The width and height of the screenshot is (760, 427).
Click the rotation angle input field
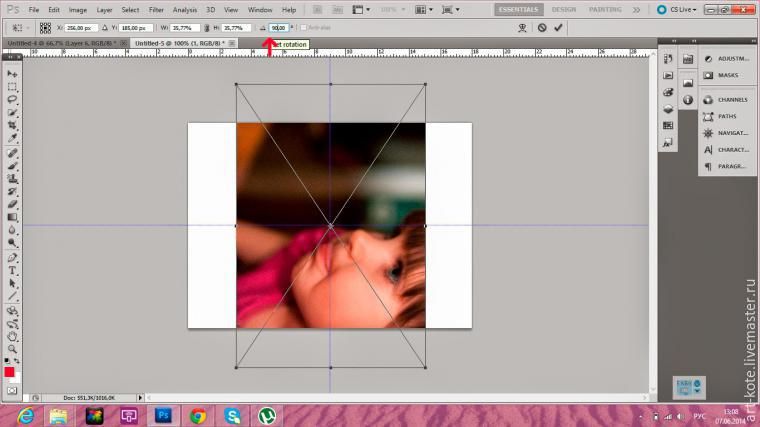[x=278, y=28]
